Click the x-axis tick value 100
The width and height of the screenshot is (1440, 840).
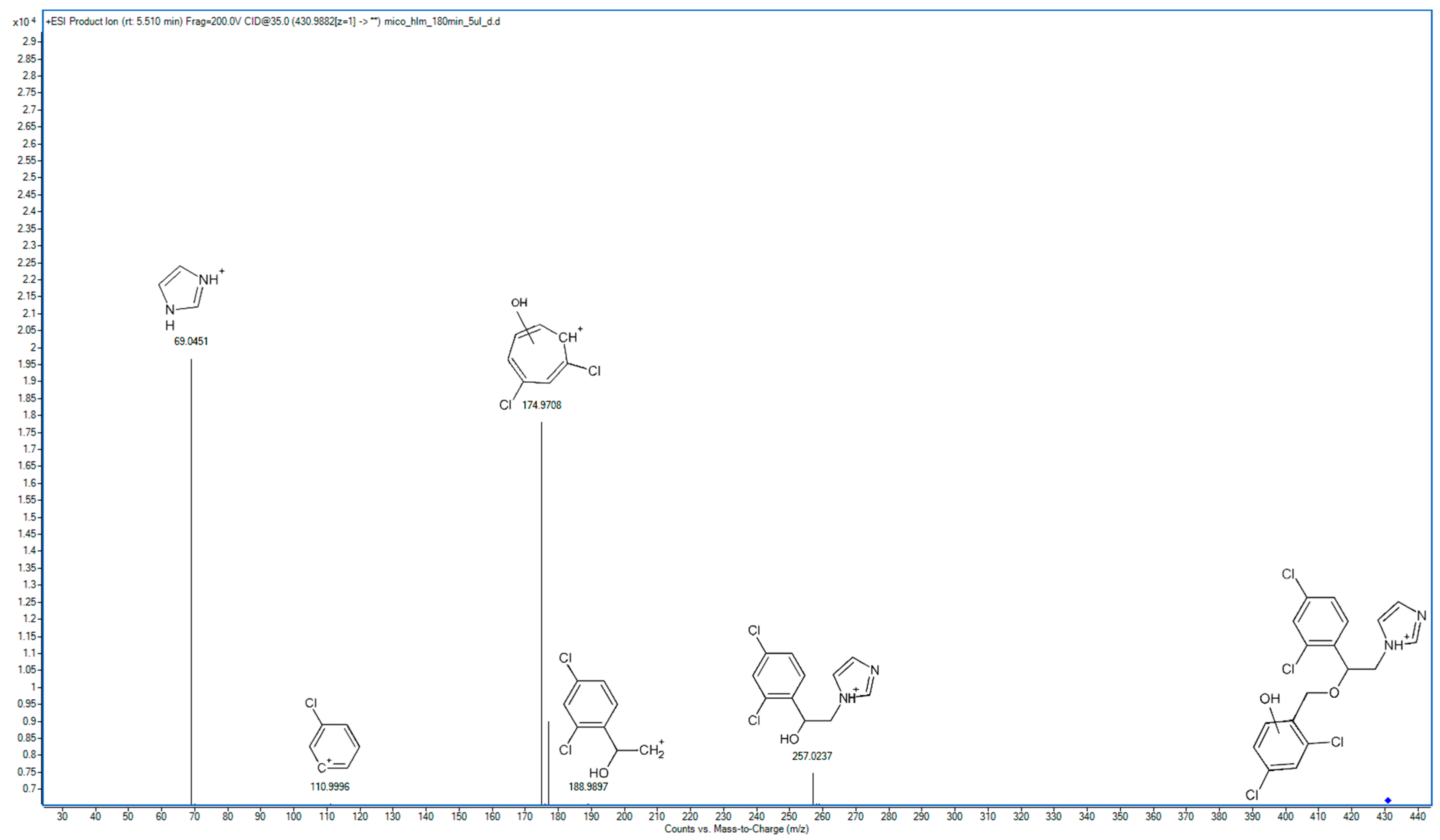[294, 817]
